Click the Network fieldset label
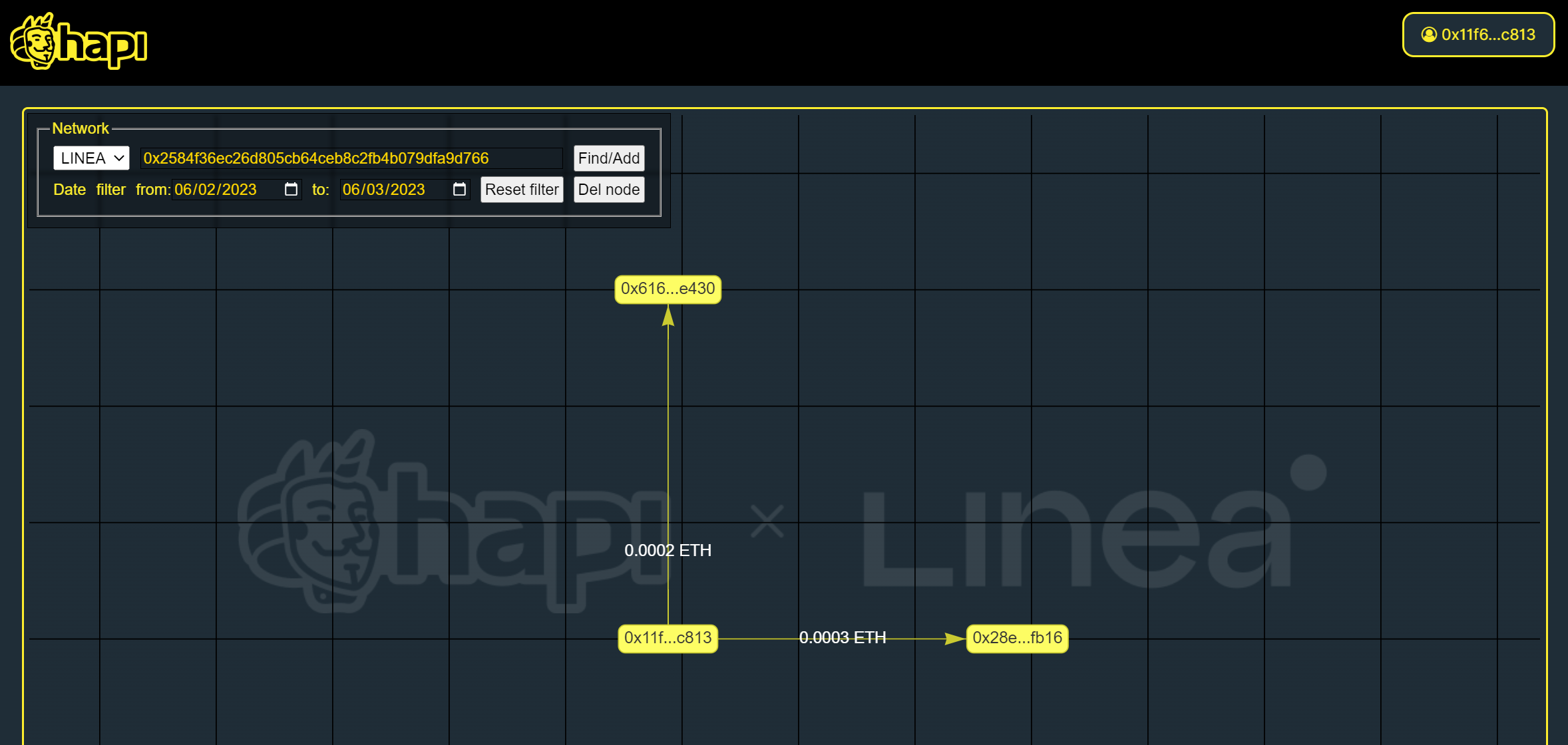The image size is (1568, 745). click(x=81, y=128)
